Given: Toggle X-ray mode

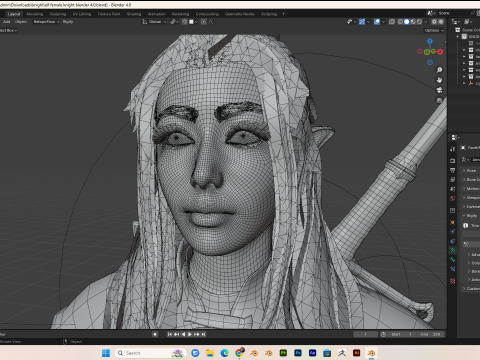Looking at the screenshot, I should click(392, 22).
